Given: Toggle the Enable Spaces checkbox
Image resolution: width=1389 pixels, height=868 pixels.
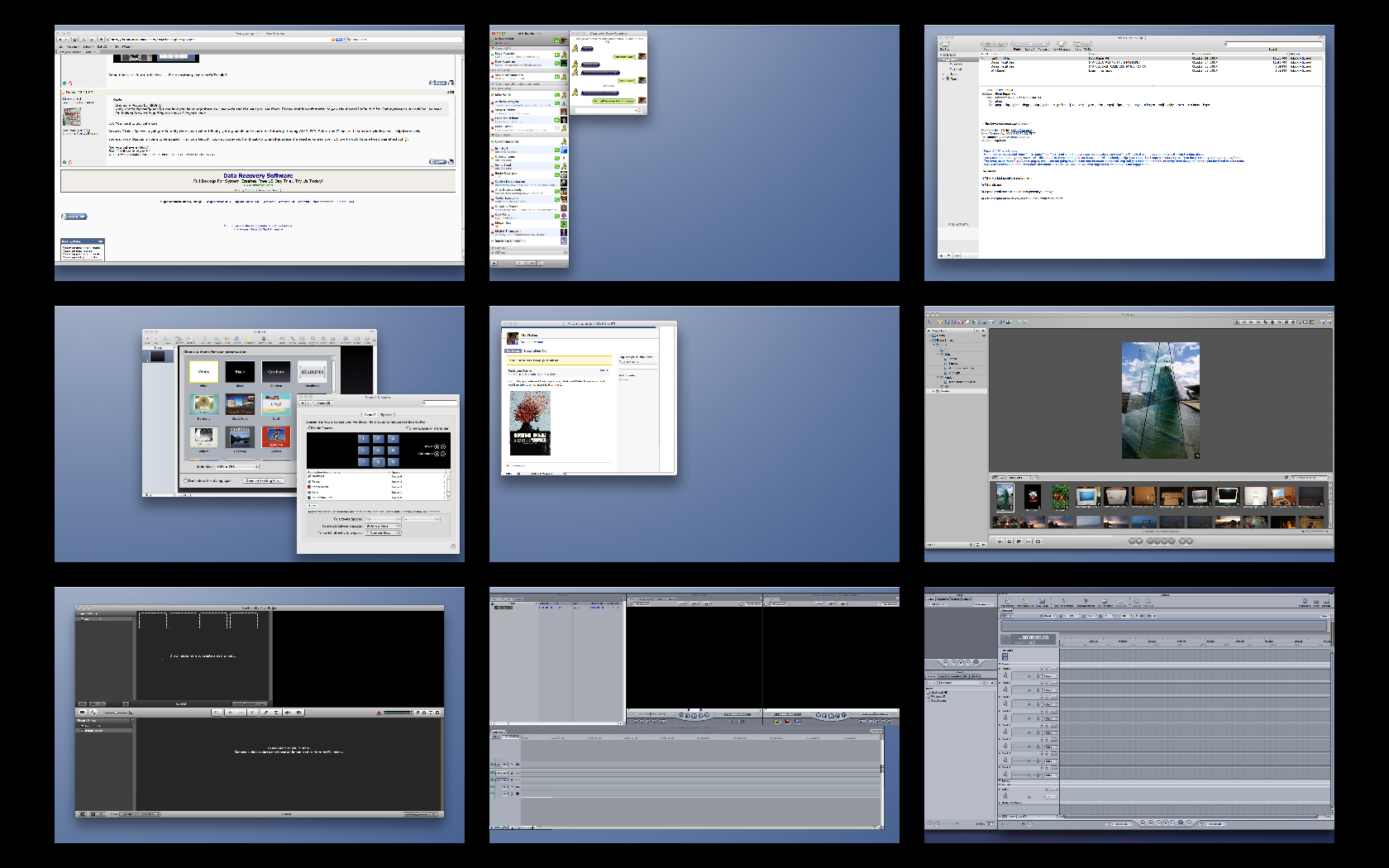Looking at the screenshot, I should pos(308,427).
